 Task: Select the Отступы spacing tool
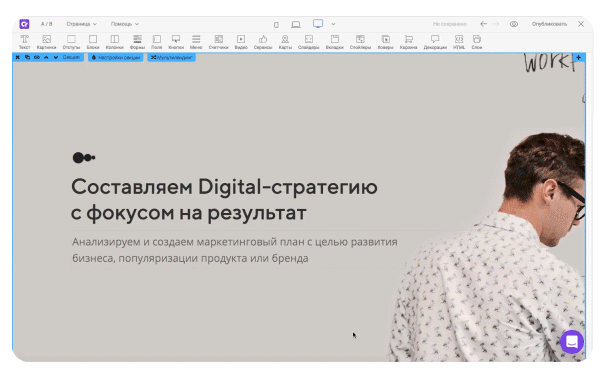71,42
